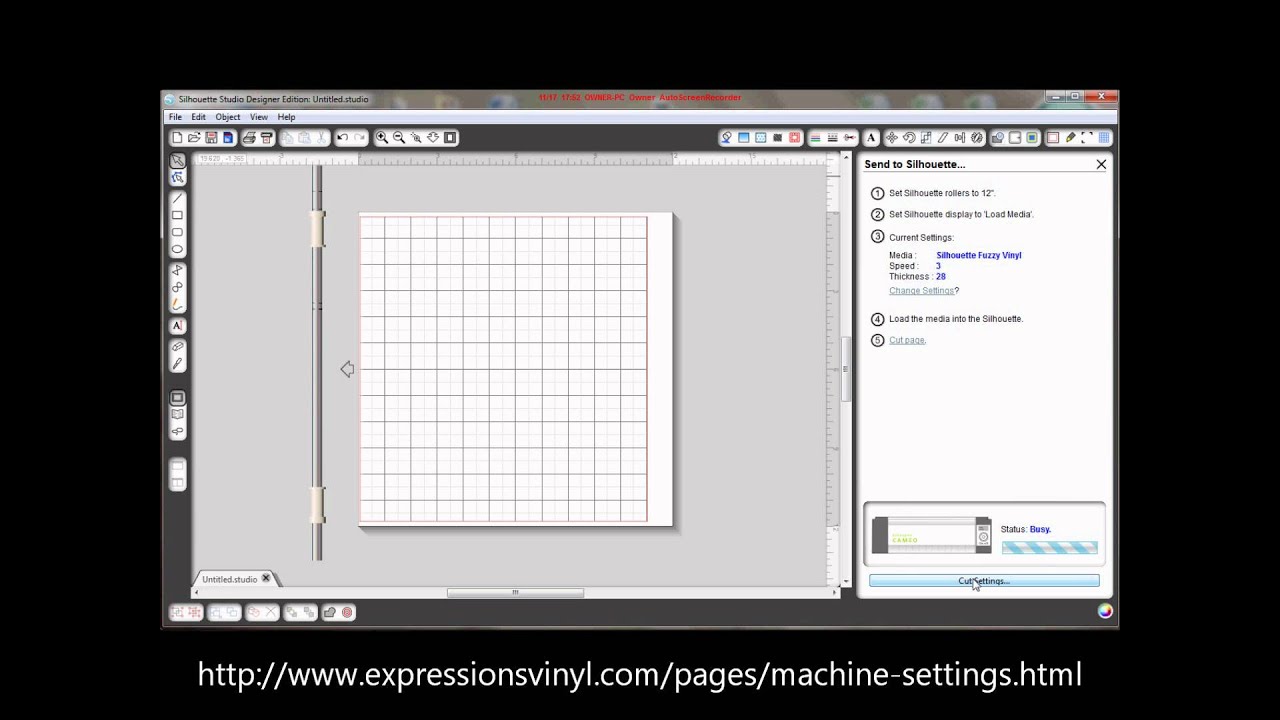Click the scissors cut style icon
Viewport: 1280px width, 720px height.
click(x=849, y=138)
